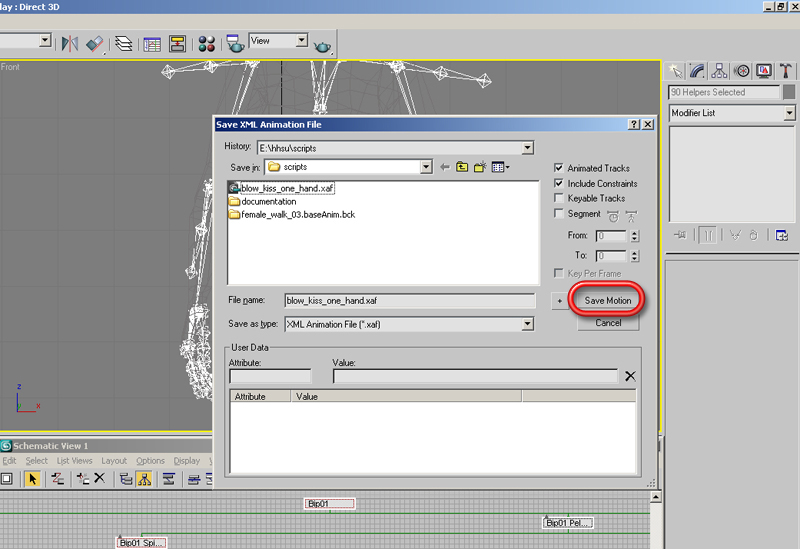Enable the Segment checkbox
This screenshot has height=549, width=800.
(559, 213)
